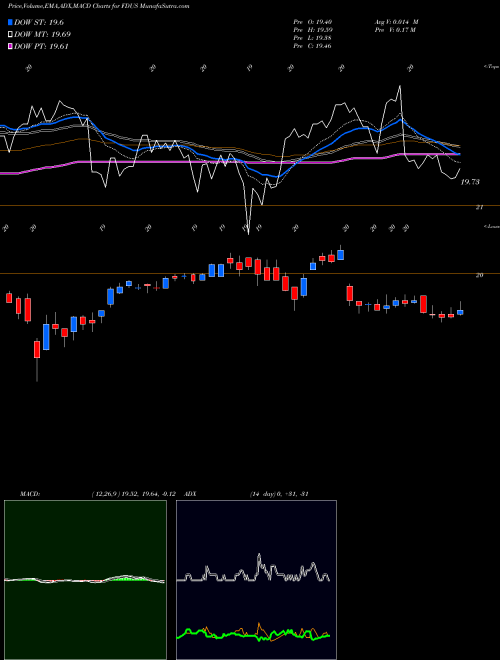500x660 pixels.
Task: Open the green MACD indicator panel
Action: (x=85, y=580)
